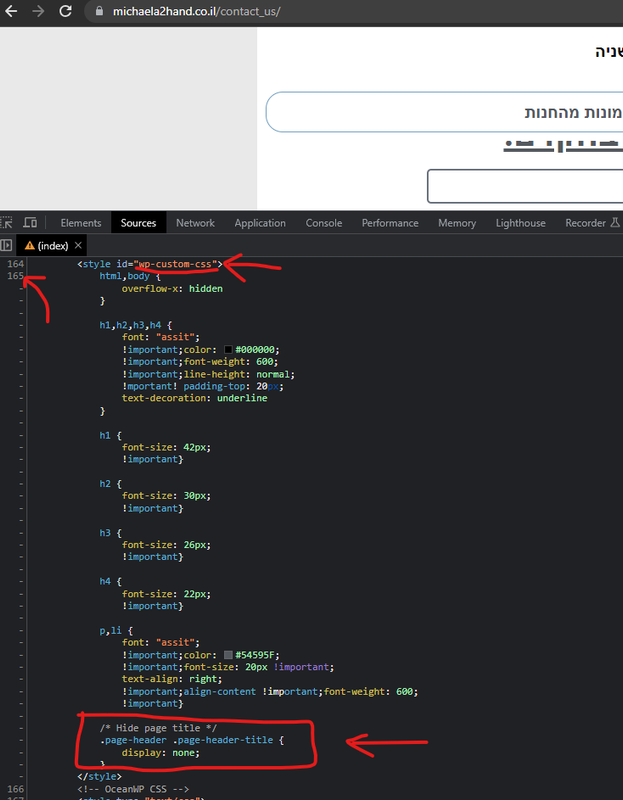Switch to the Elements tab

coord(81,223)
